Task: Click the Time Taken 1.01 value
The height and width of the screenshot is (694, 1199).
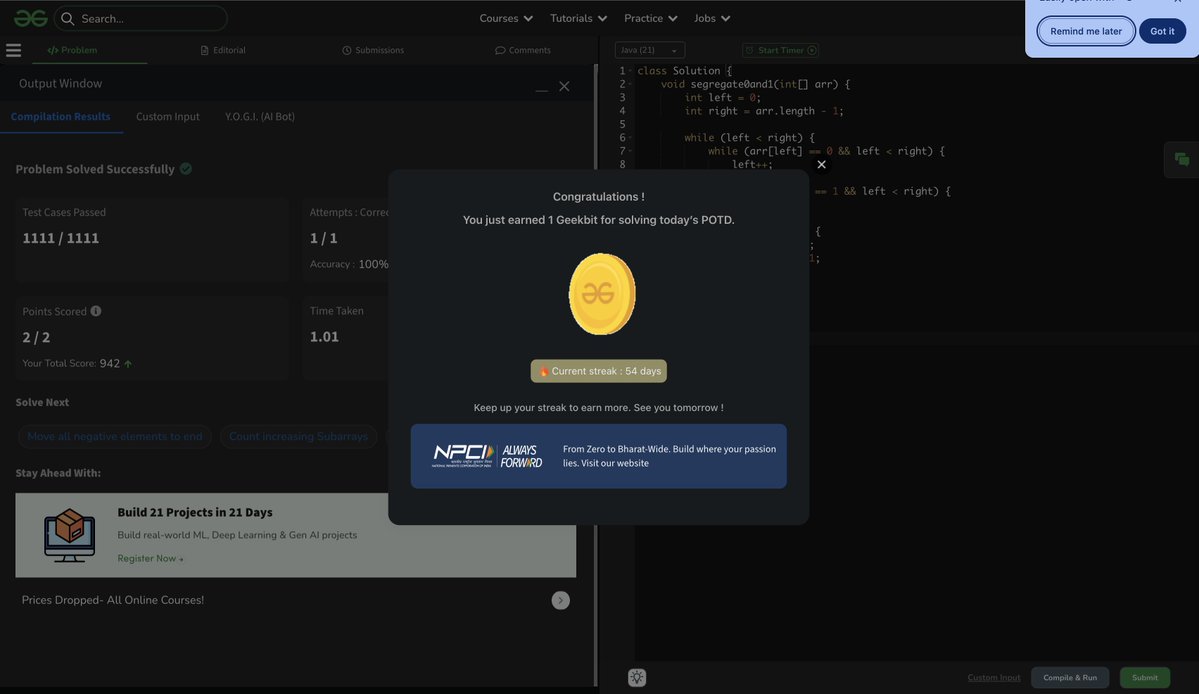Action: [324, 337]
